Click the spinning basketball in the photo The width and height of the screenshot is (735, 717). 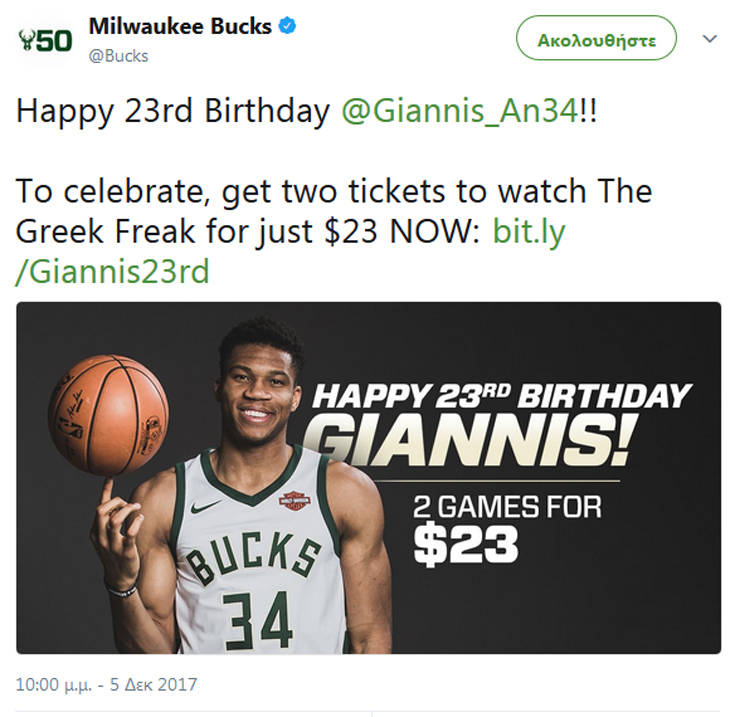[x=109, y=415]
